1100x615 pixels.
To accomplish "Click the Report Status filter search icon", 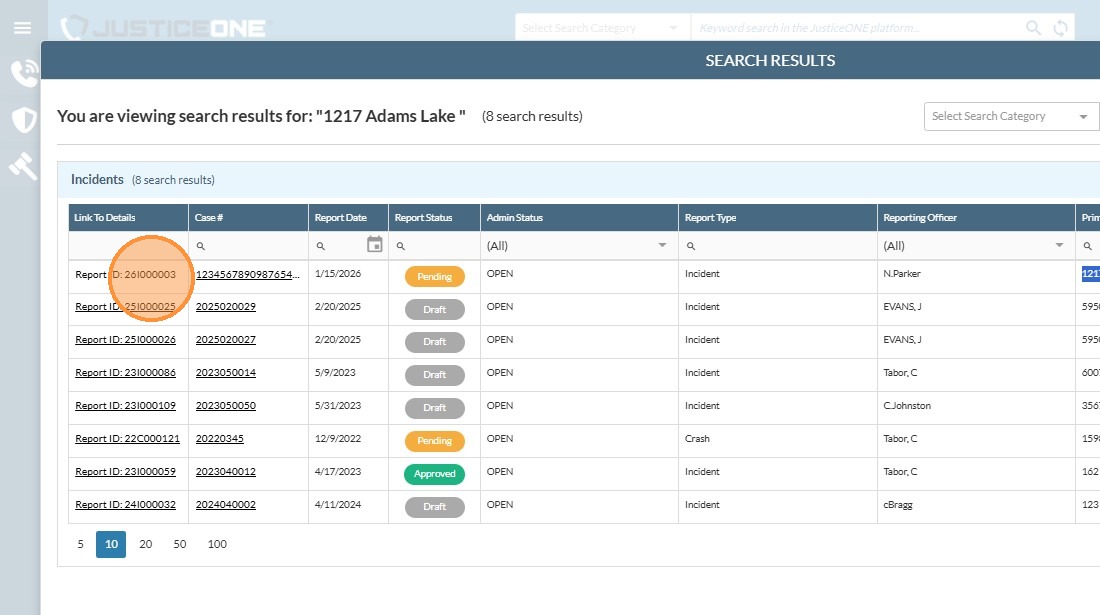I will click(401, 246).
